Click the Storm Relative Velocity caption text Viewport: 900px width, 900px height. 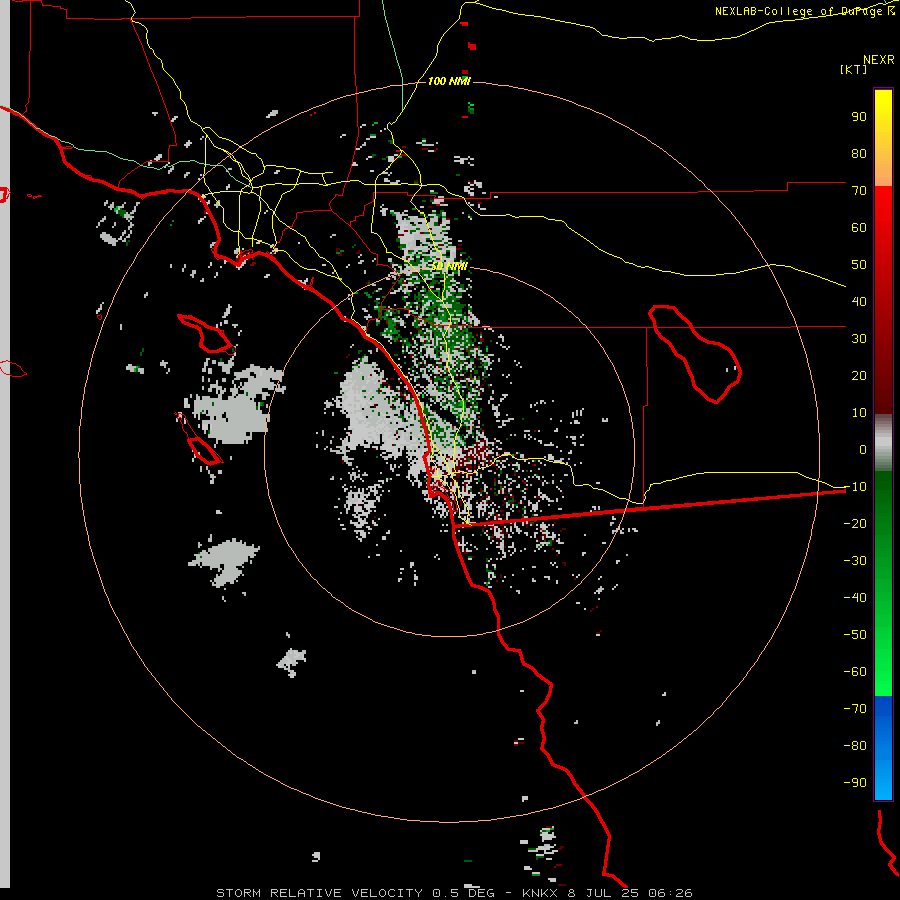click(x=454, y=893)
